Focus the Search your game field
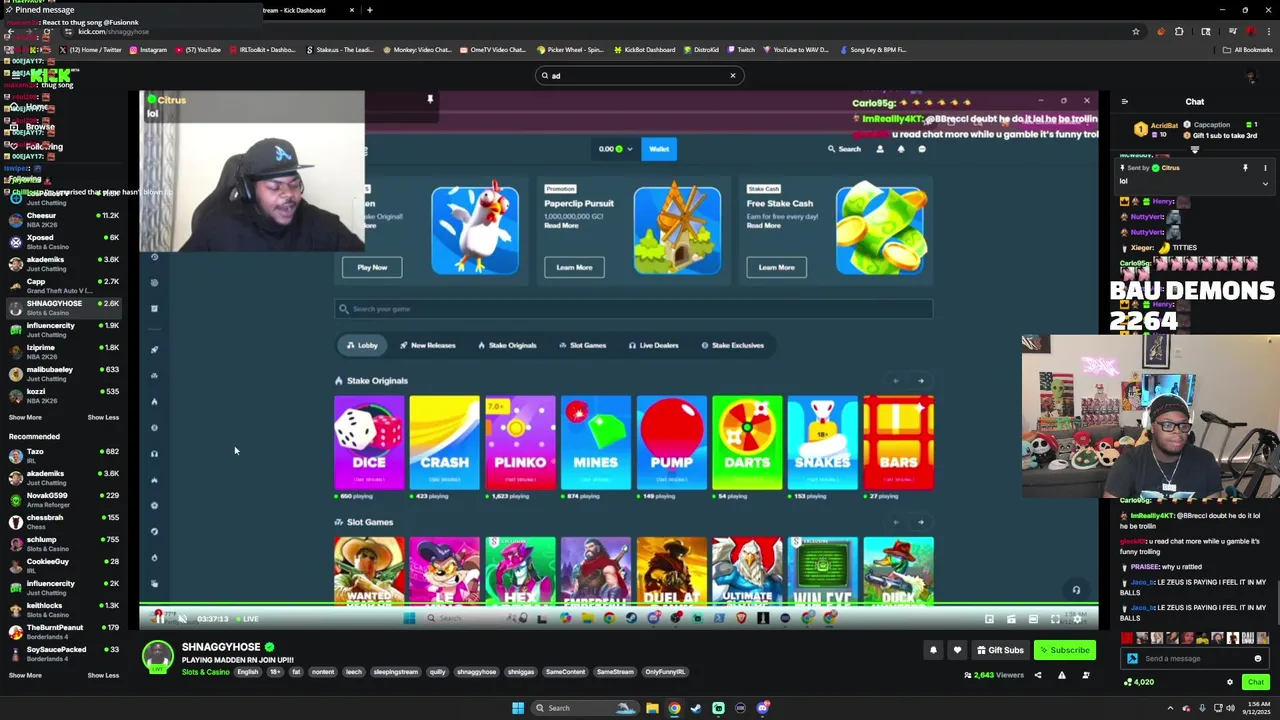 click(x=634, y=309)
